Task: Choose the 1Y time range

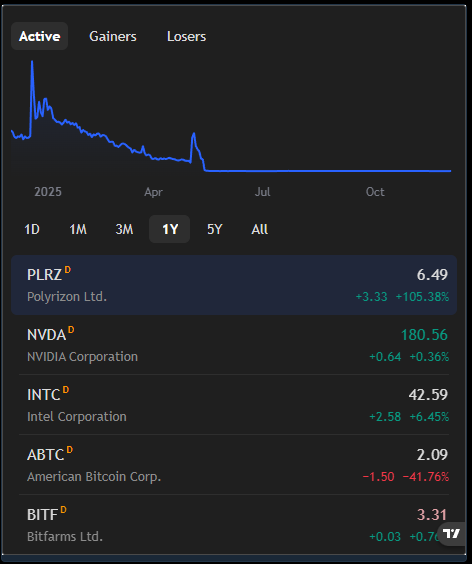Action: (x=170, y=229)
